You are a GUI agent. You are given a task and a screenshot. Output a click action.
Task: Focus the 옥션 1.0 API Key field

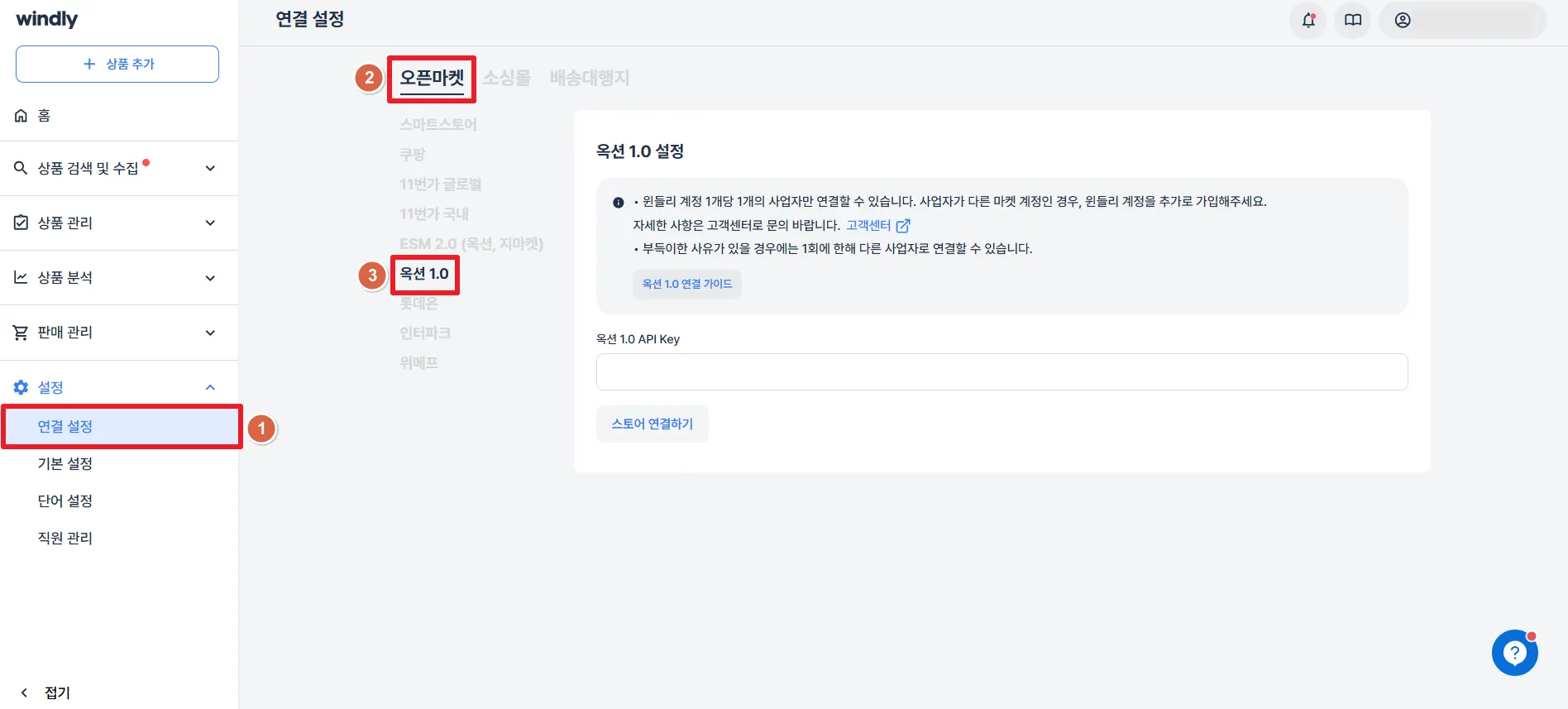click(1002, 371)
